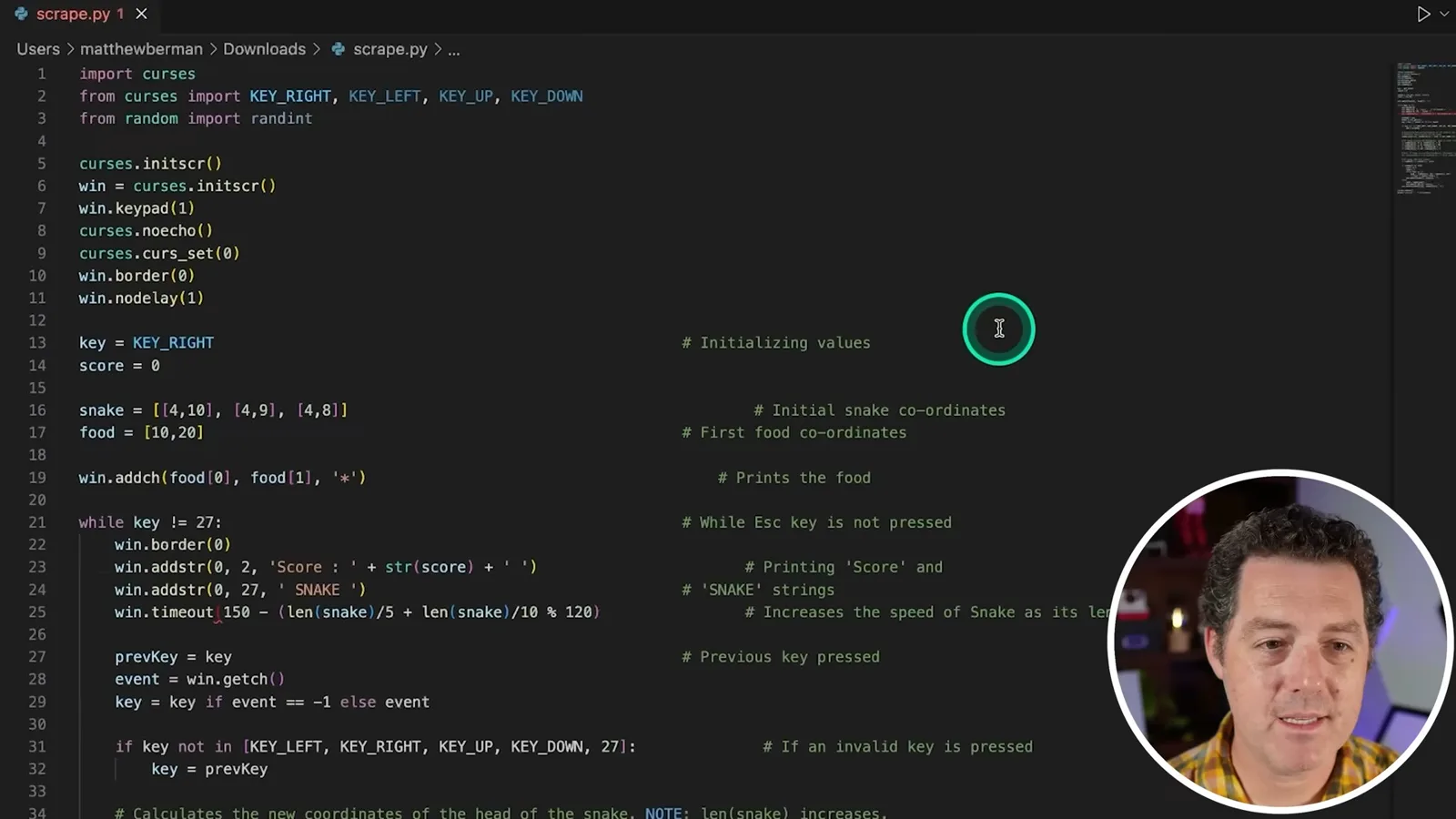This screenshot has width=1456, height=819.
Task: Click KEY_DOWN in the curses import line
Action: (547, 96)
